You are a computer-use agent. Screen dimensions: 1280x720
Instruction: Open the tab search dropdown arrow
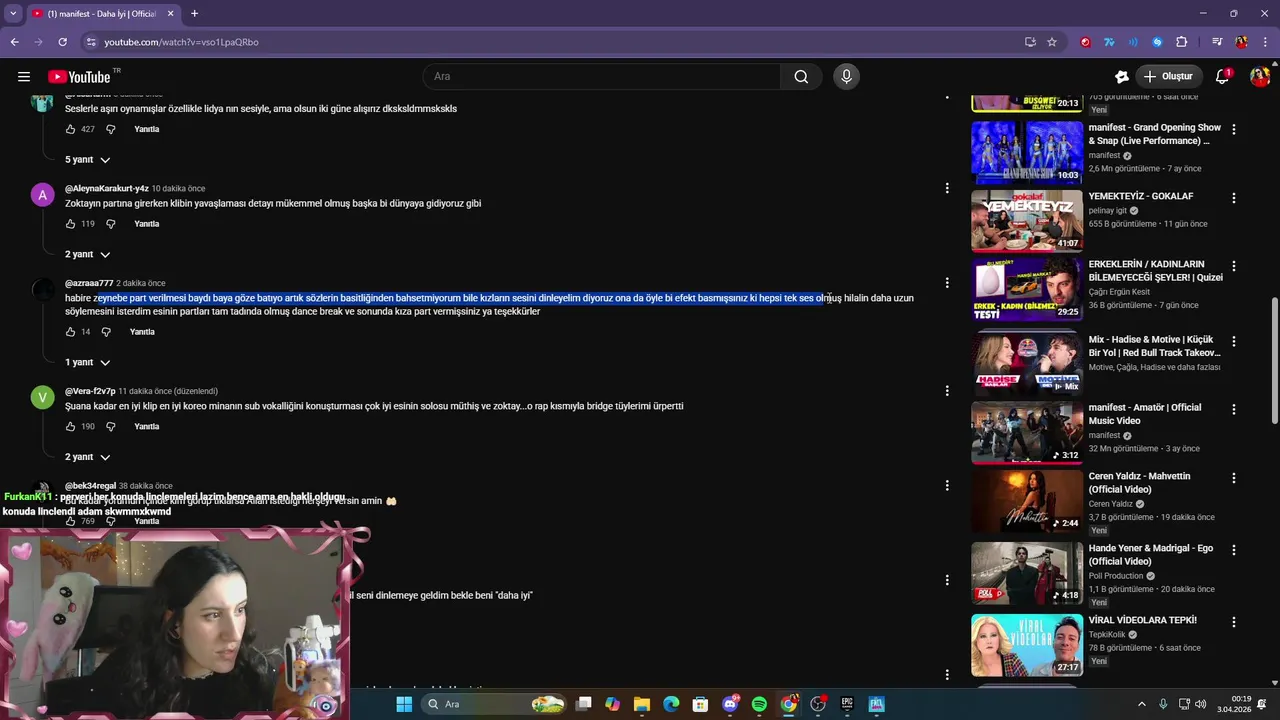(x=13, y=13)
